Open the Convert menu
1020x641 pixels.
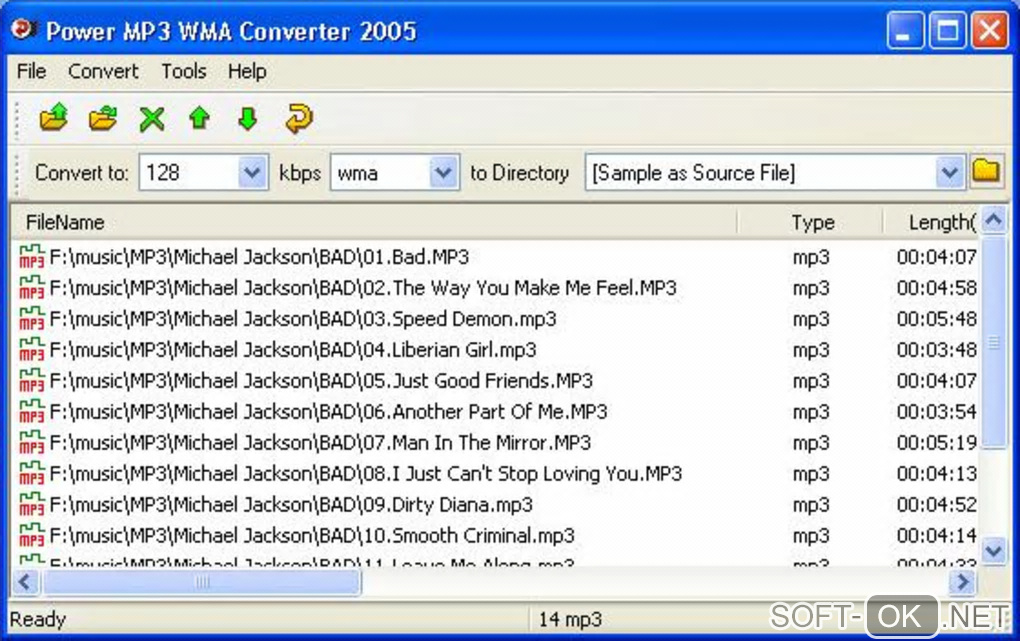103,71
